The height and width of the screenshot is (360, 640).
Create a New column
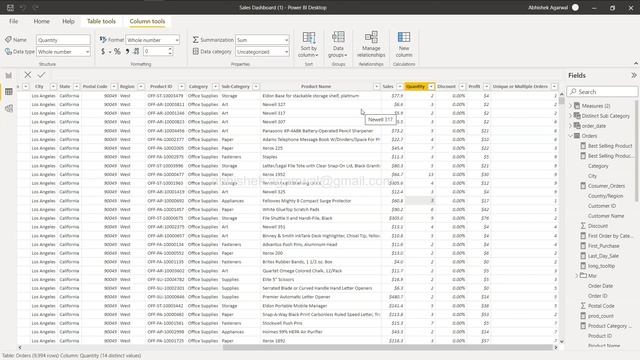click(x=404, y=44)
